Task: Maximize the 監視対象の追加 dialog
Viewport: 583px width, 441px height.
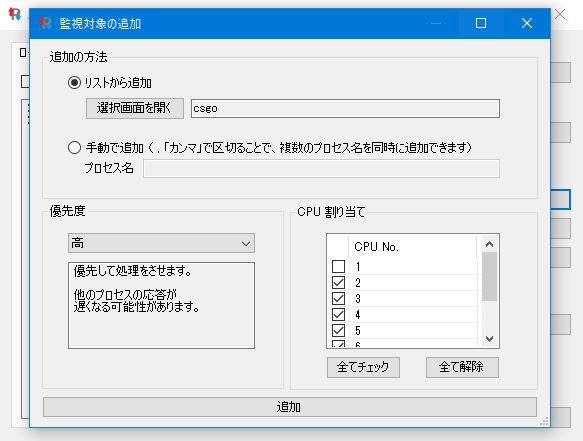Action: click(x=481, y=23)
